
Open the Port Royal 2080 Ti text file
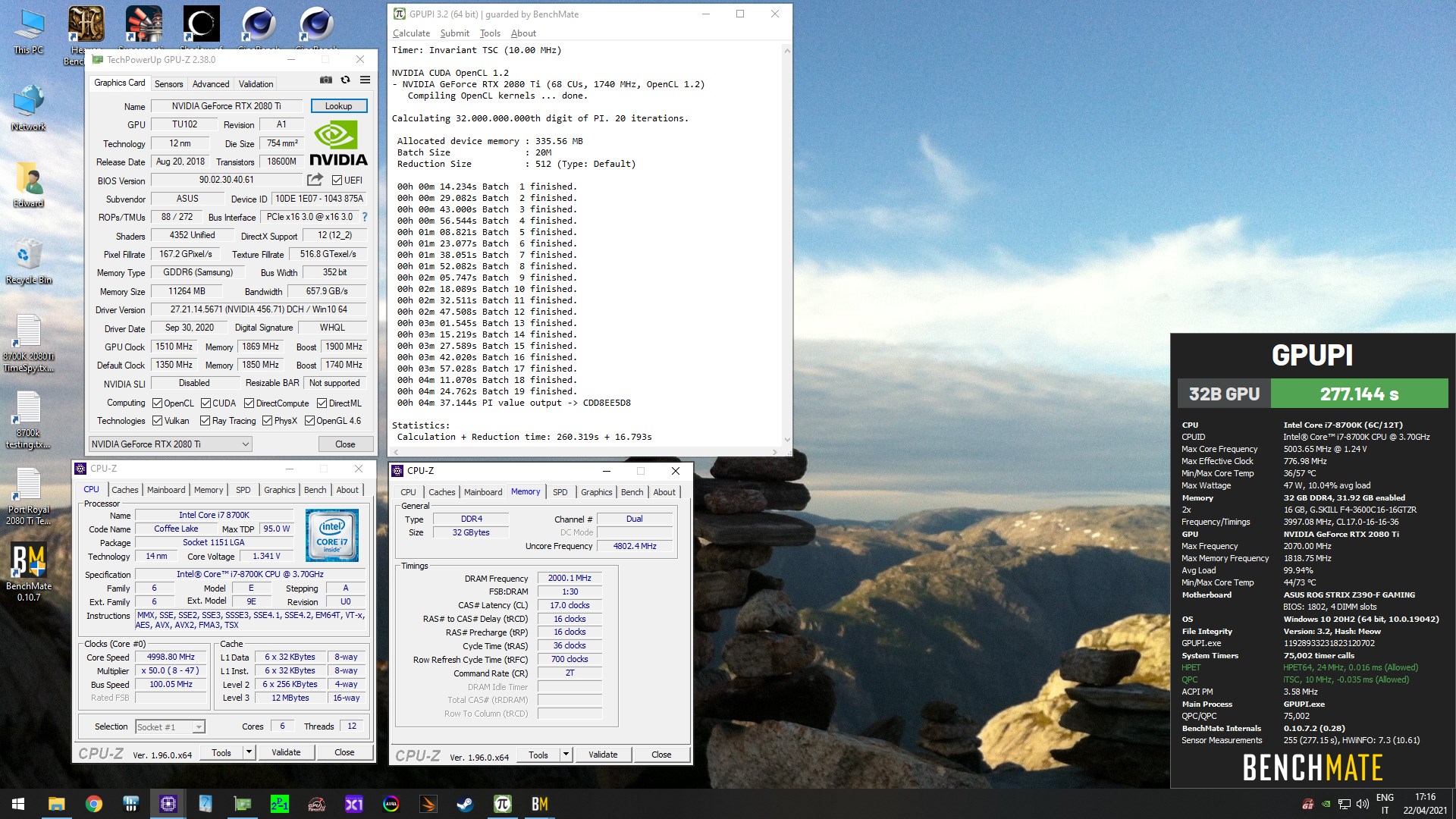pos(29,497)
